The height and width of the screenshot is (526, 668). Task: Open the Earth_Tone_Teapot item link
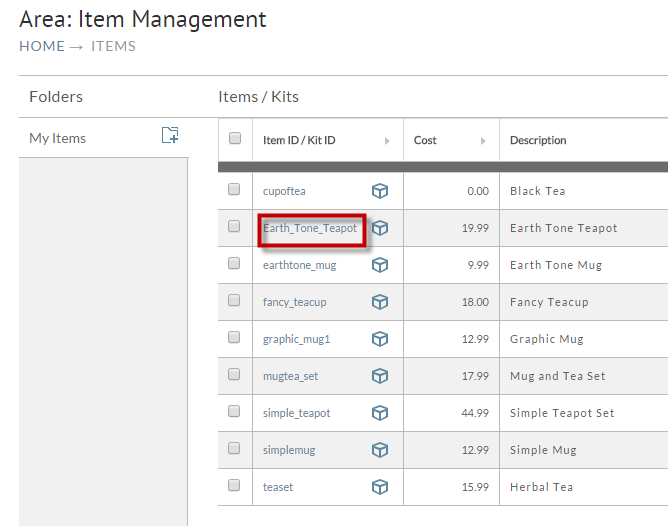pos(310,228)
